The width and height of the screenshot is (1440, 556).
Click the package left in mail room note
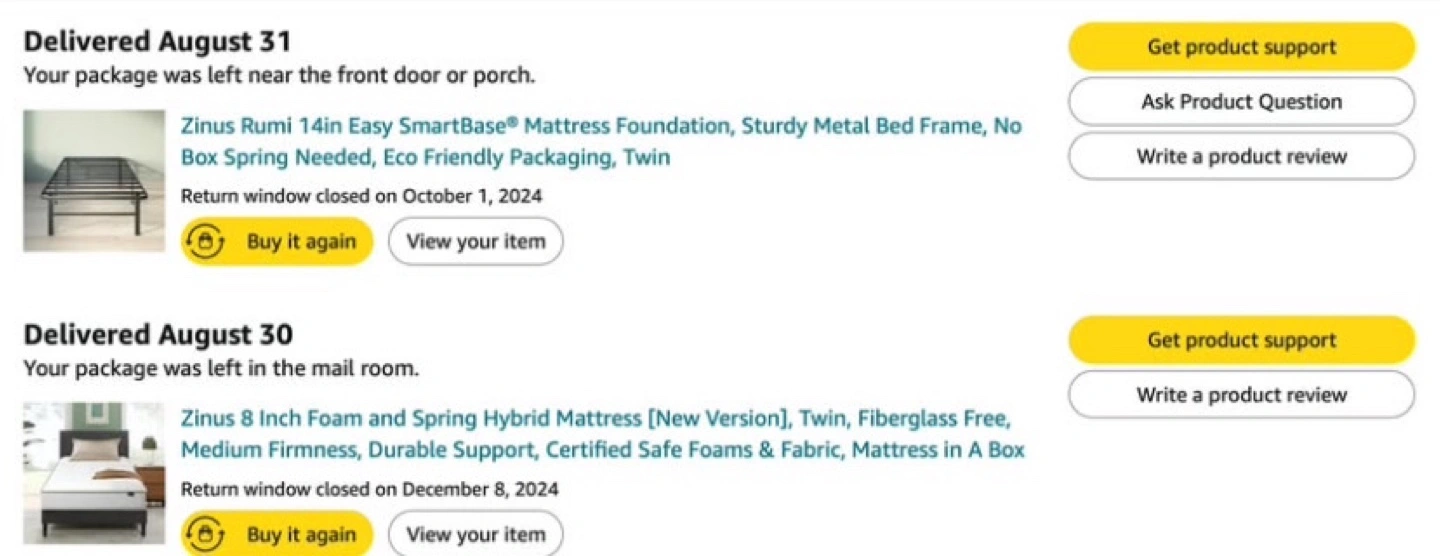(221, 368)
